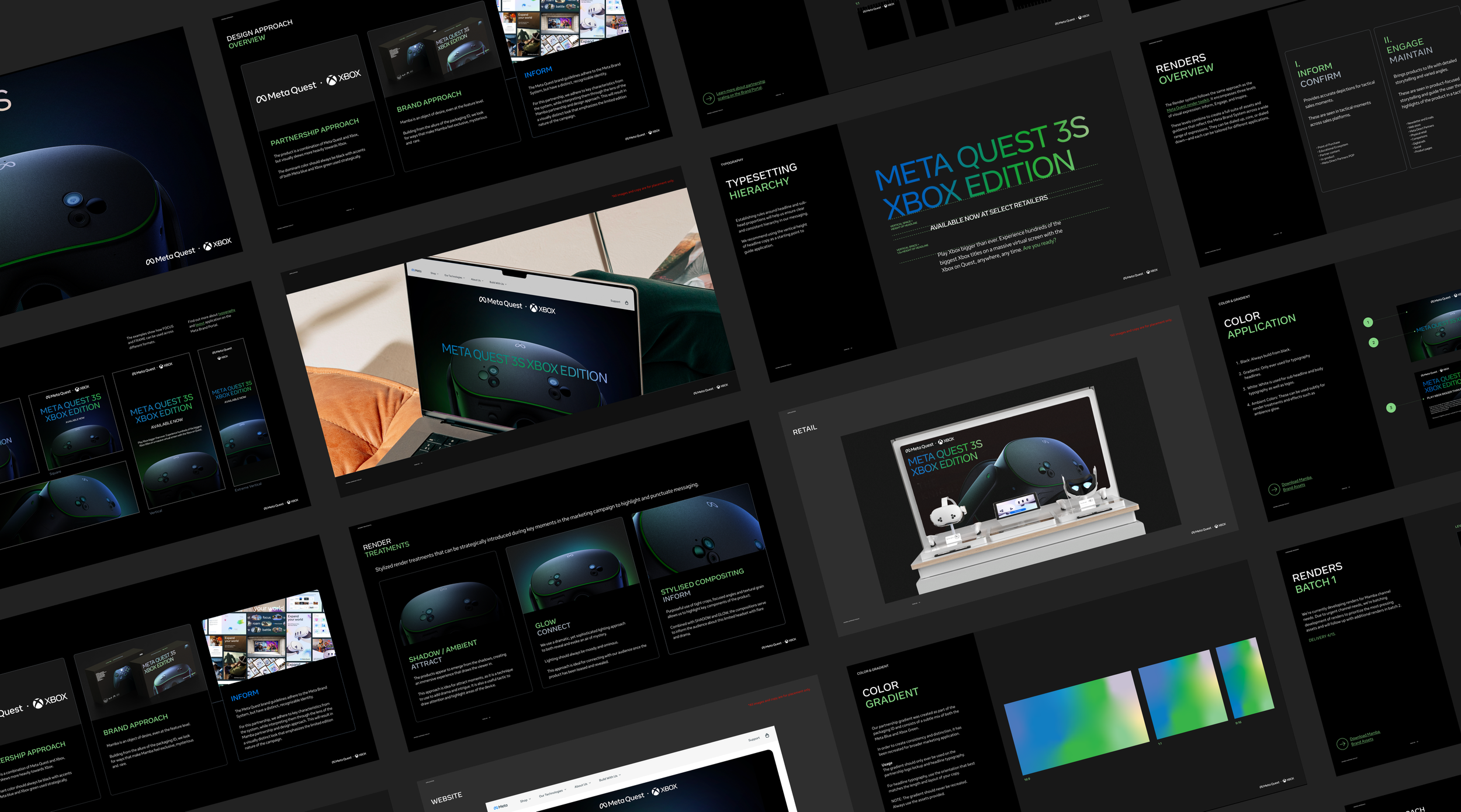The image size is (1461, 812).
Task: Click the green number 2 marker
Action: [x=1373, y=342]
